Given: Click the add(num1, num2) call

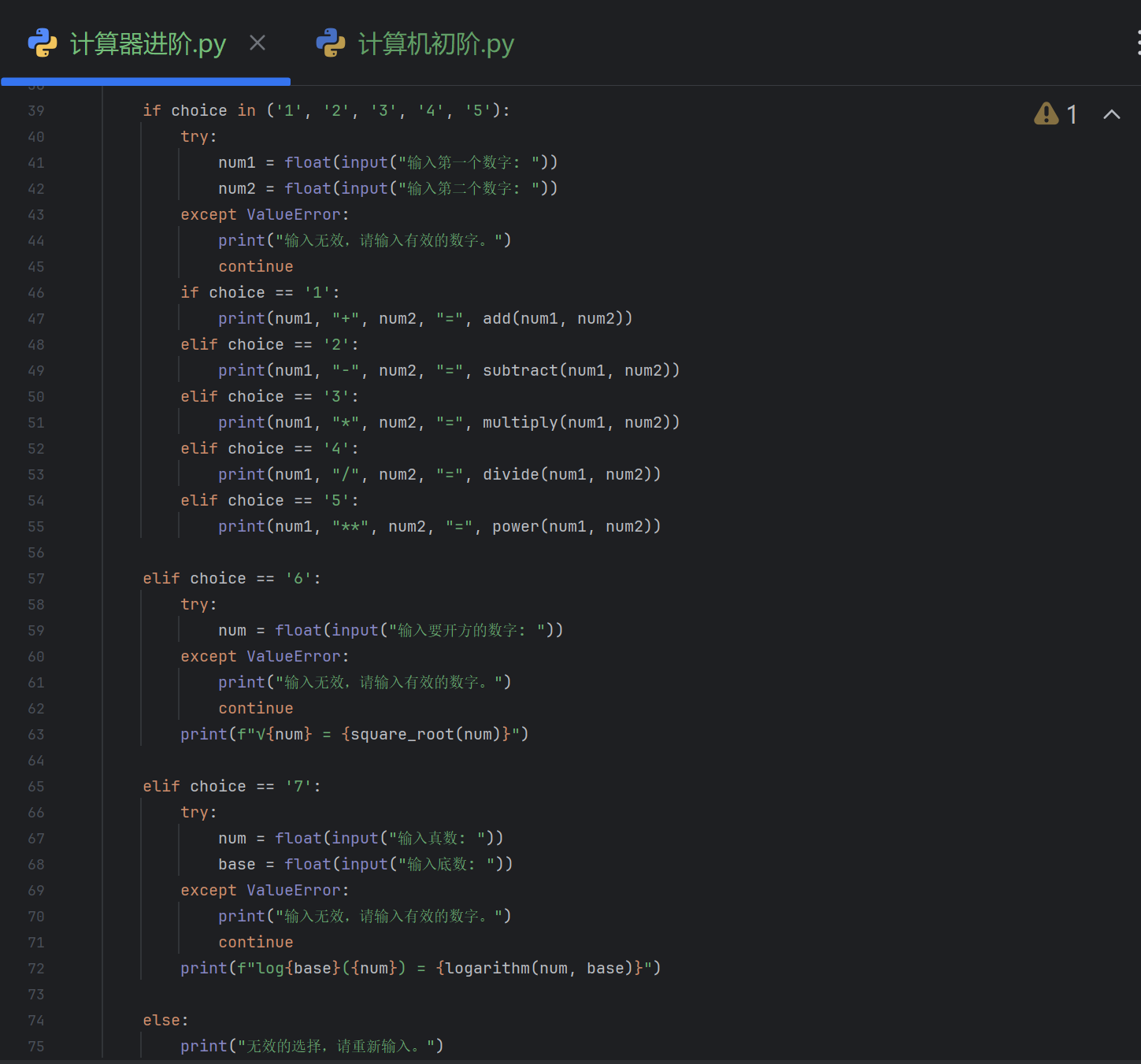Looking at the screenshot, I should coord(554,318).
